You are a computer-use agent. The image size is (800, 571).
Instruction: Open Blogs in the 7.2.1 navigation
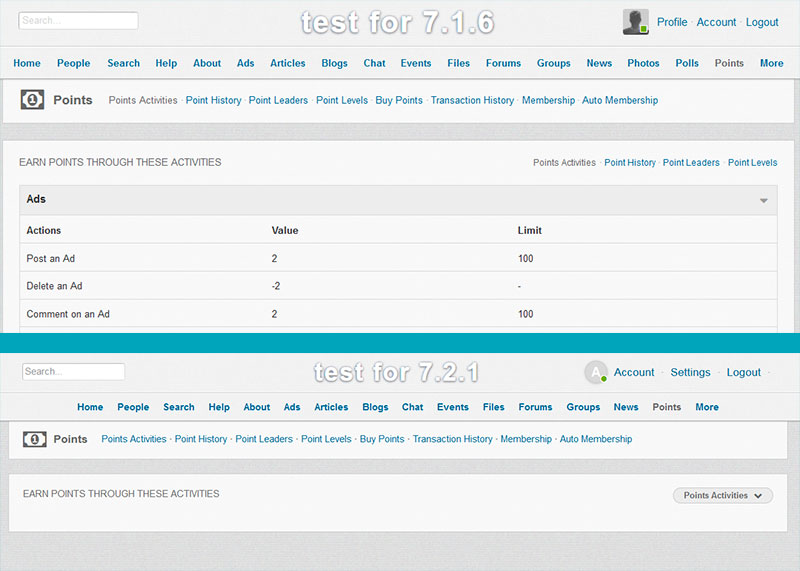click(x=375, y=407)
